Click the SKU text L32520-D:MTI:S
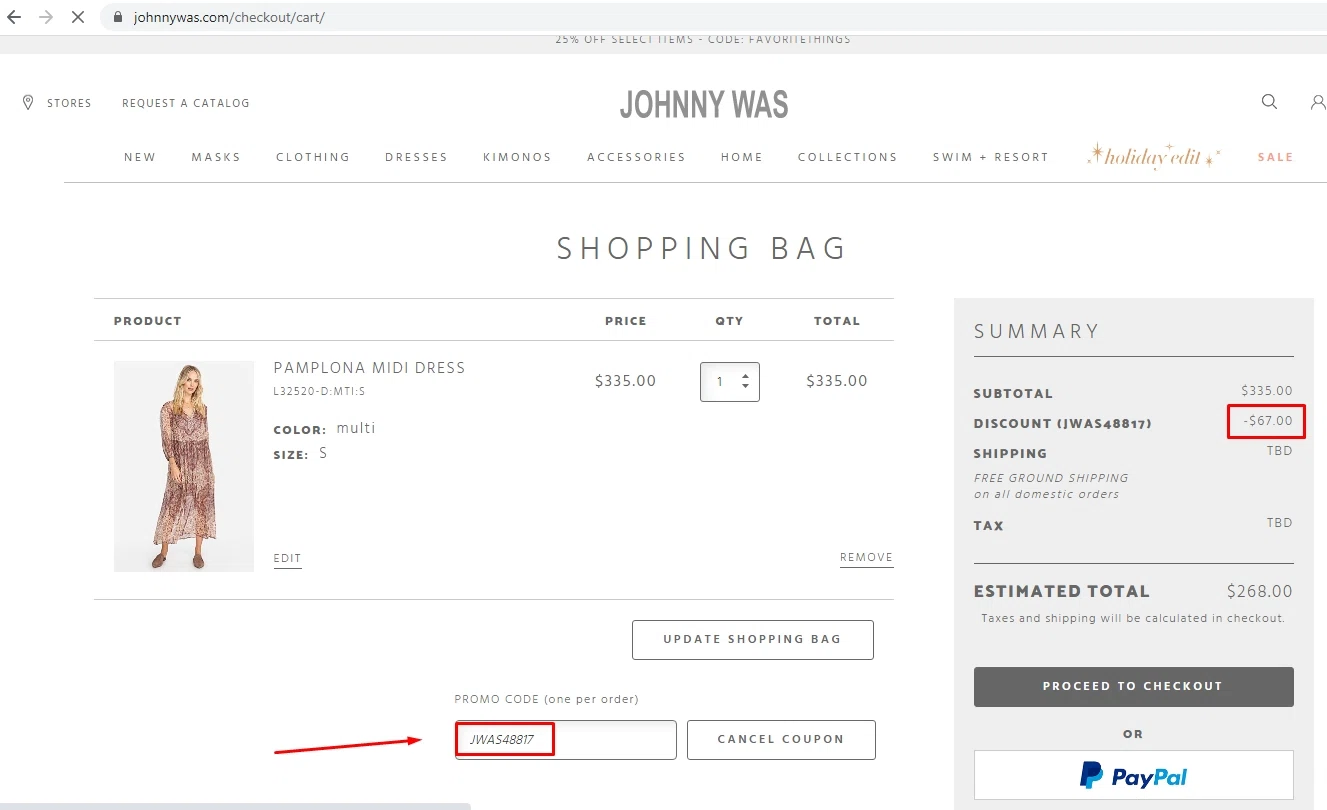This screenshot has height=810, width=1327. tap(319, 392)
